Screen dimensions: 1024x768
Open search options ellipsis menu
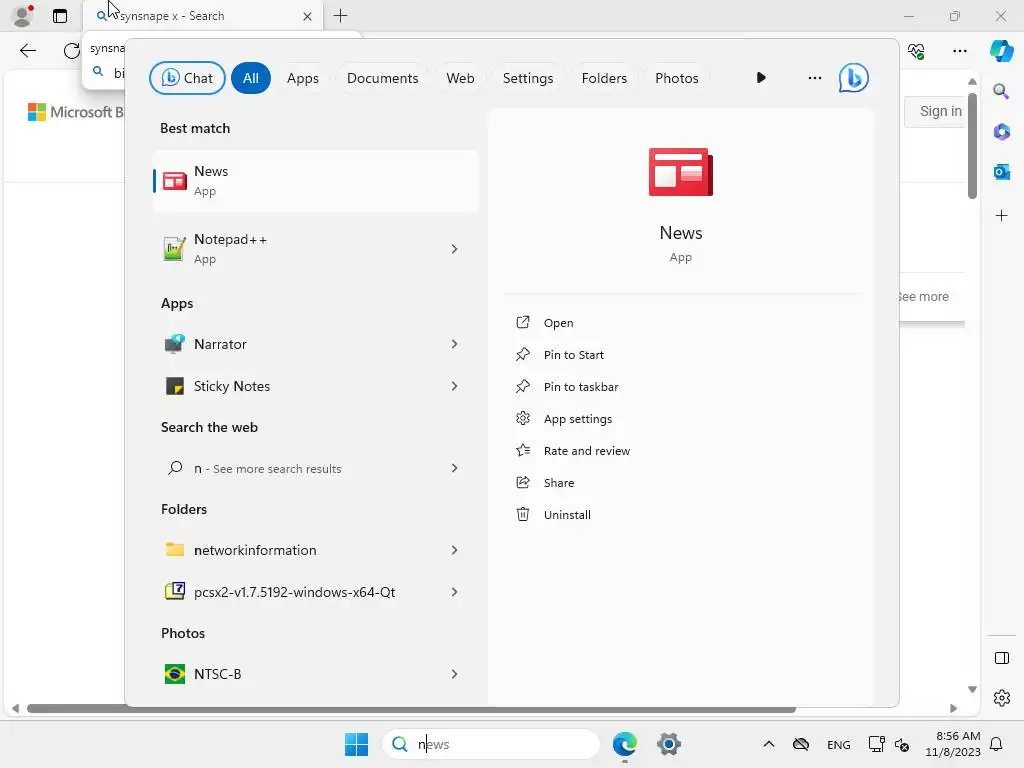pos(814,78)
